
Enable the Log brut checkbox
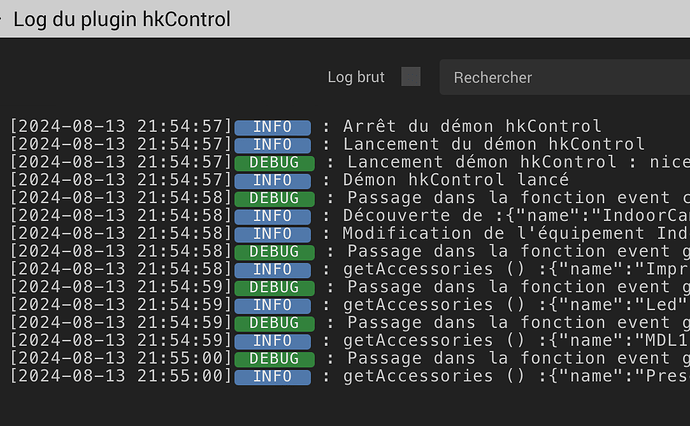411,77
